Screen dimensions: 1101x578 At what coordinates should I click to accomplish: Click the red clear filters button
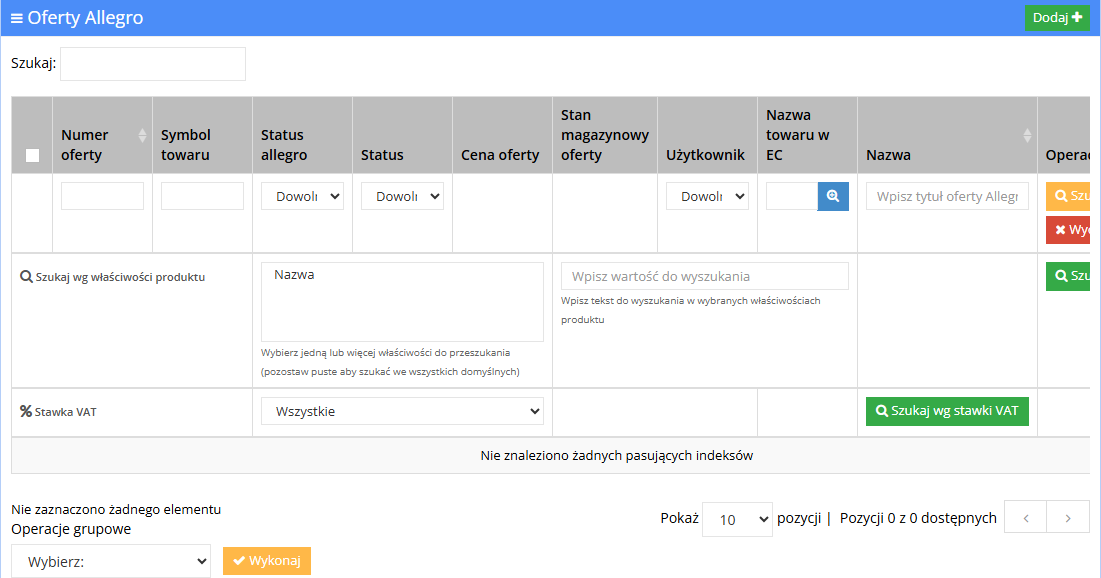pyautogui.click(x=1068, y=230)
